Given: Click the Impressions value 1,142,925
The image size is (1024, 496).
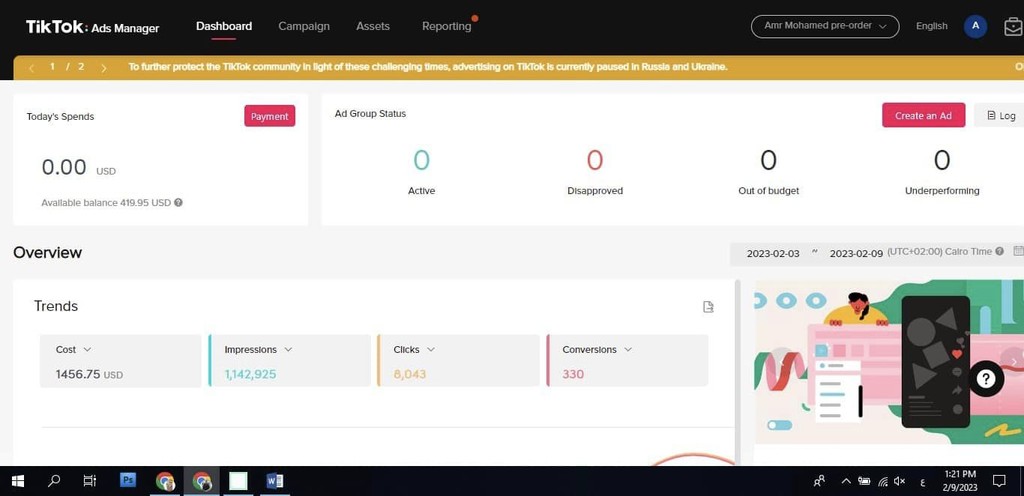Looking at the screenshot, I should tap(250, 375).
